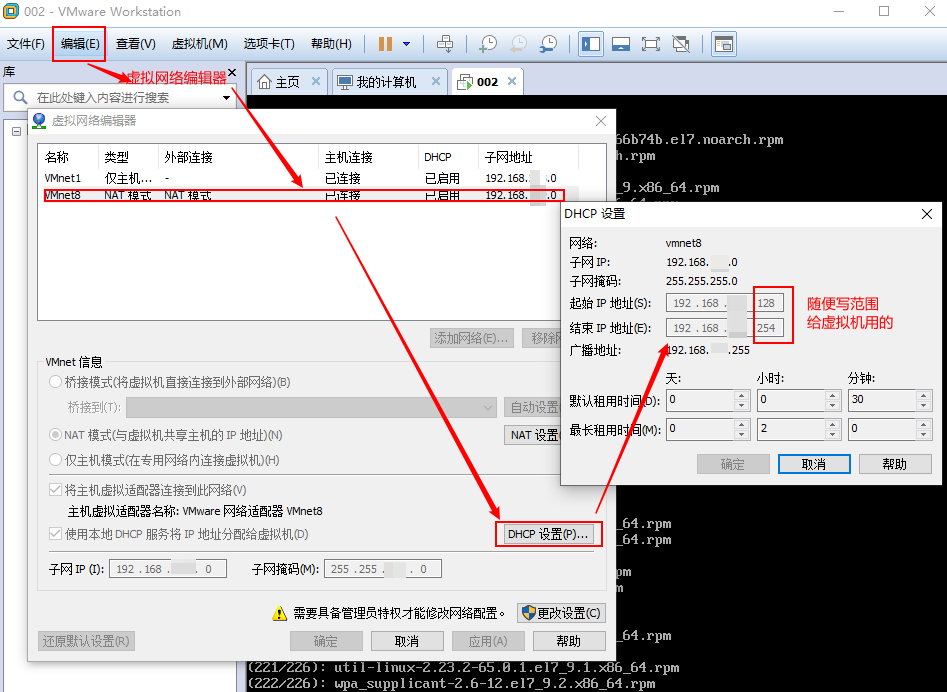Open the snapshot manager
Screen dimensions: 947x692
[548, 43]
